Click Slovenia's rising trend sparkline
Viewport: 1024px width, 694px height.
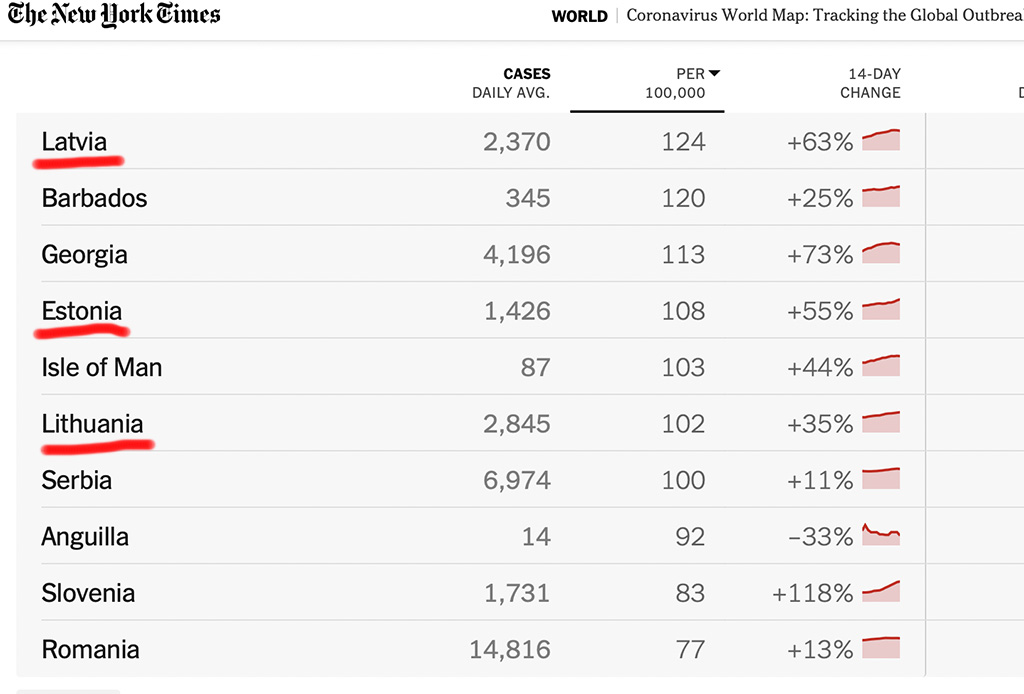(x=881, y=591)
